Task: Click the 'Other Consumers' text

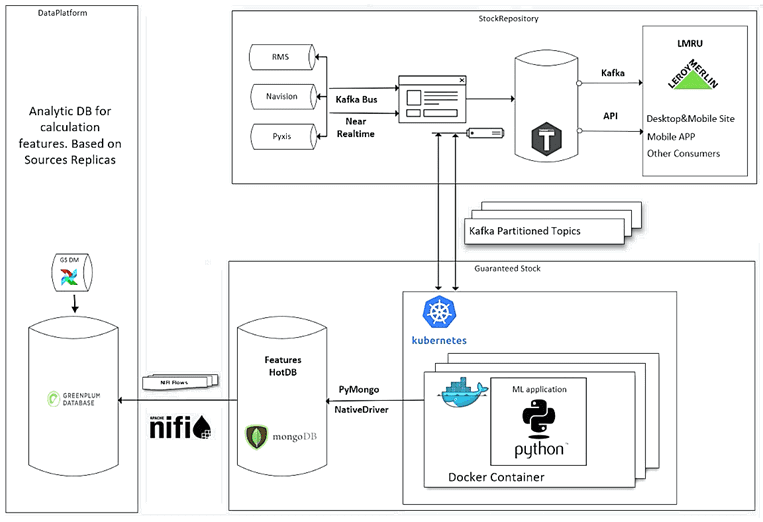Action: coord(683,153)
